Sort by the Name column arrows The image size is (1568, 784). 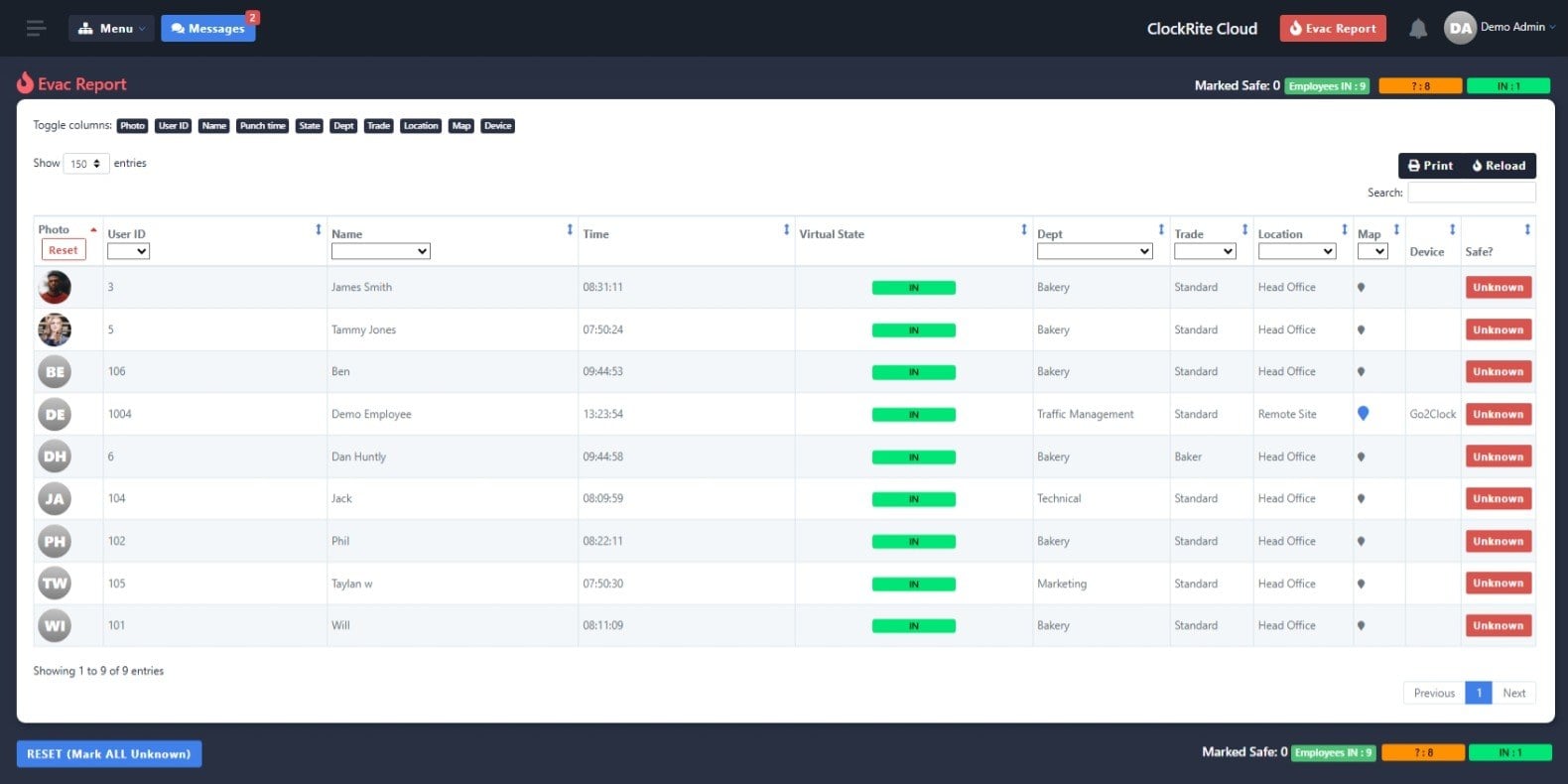(x=570, y=230)
